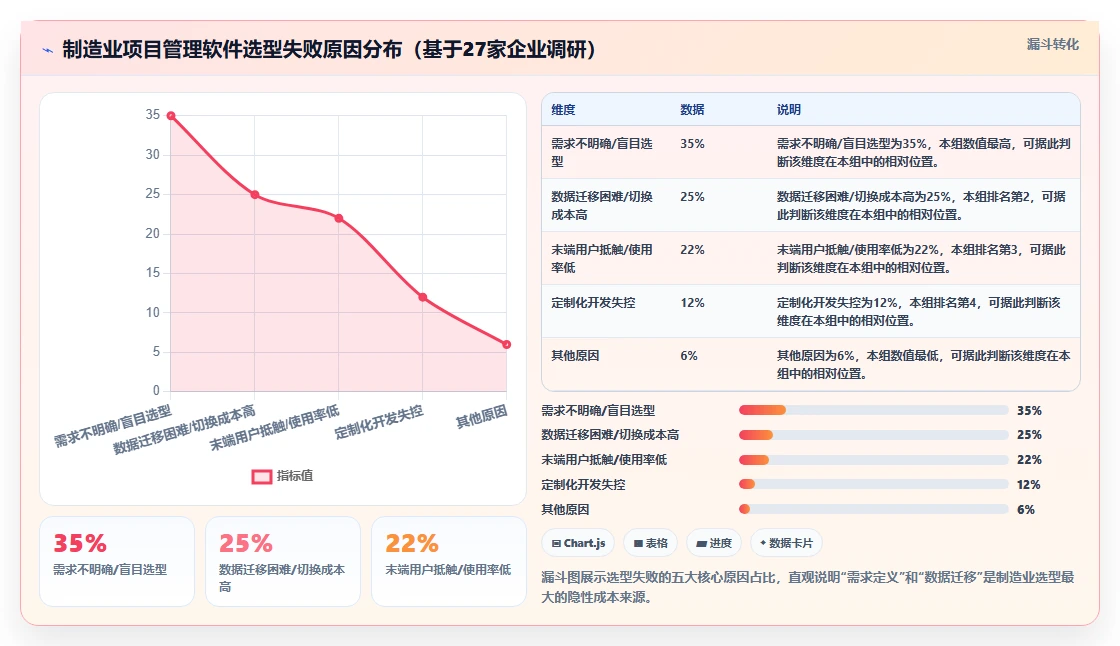Click x-axis label 末端用户抵触/使用率低 under chart
The height and width of the screenshot is (646, 1120).
[274, 428]
